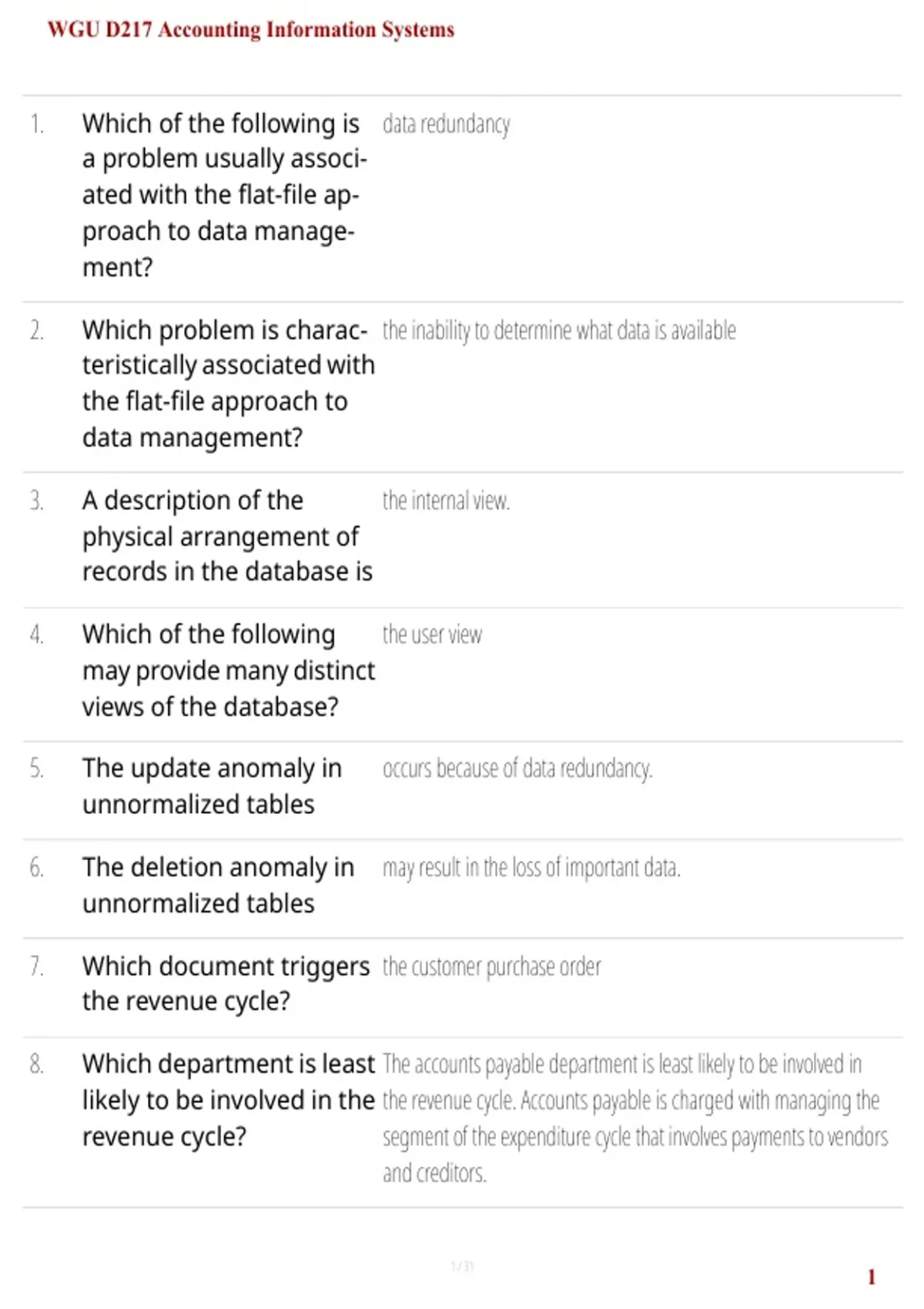Select question 7 about revenue cycle trigger document

point(226,983)
